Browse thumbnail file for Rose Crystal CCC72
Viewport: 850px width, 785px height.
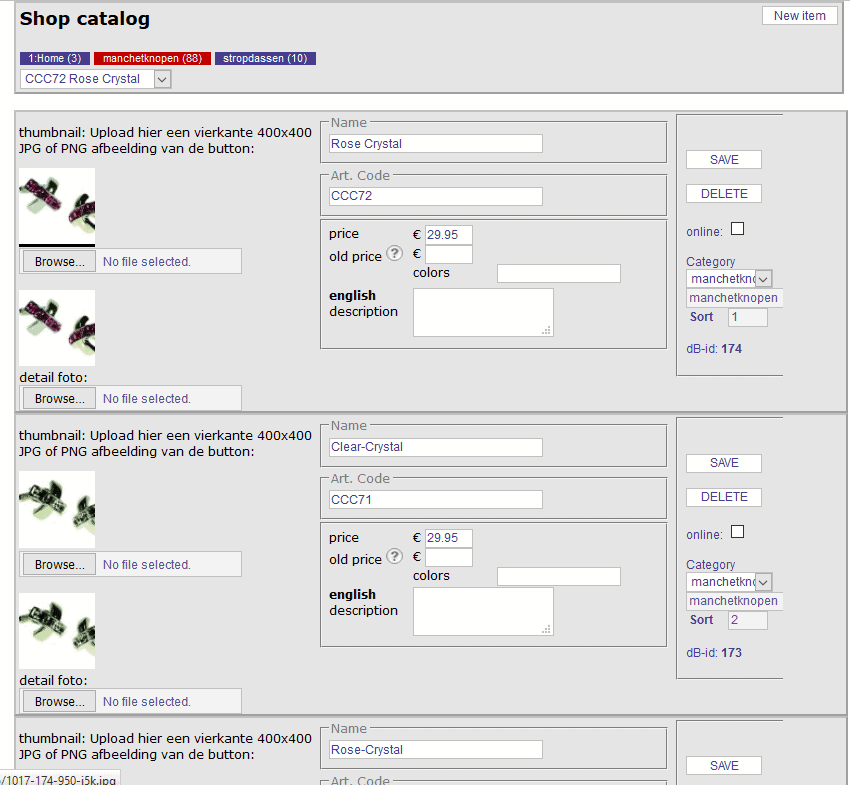[60, 261]
